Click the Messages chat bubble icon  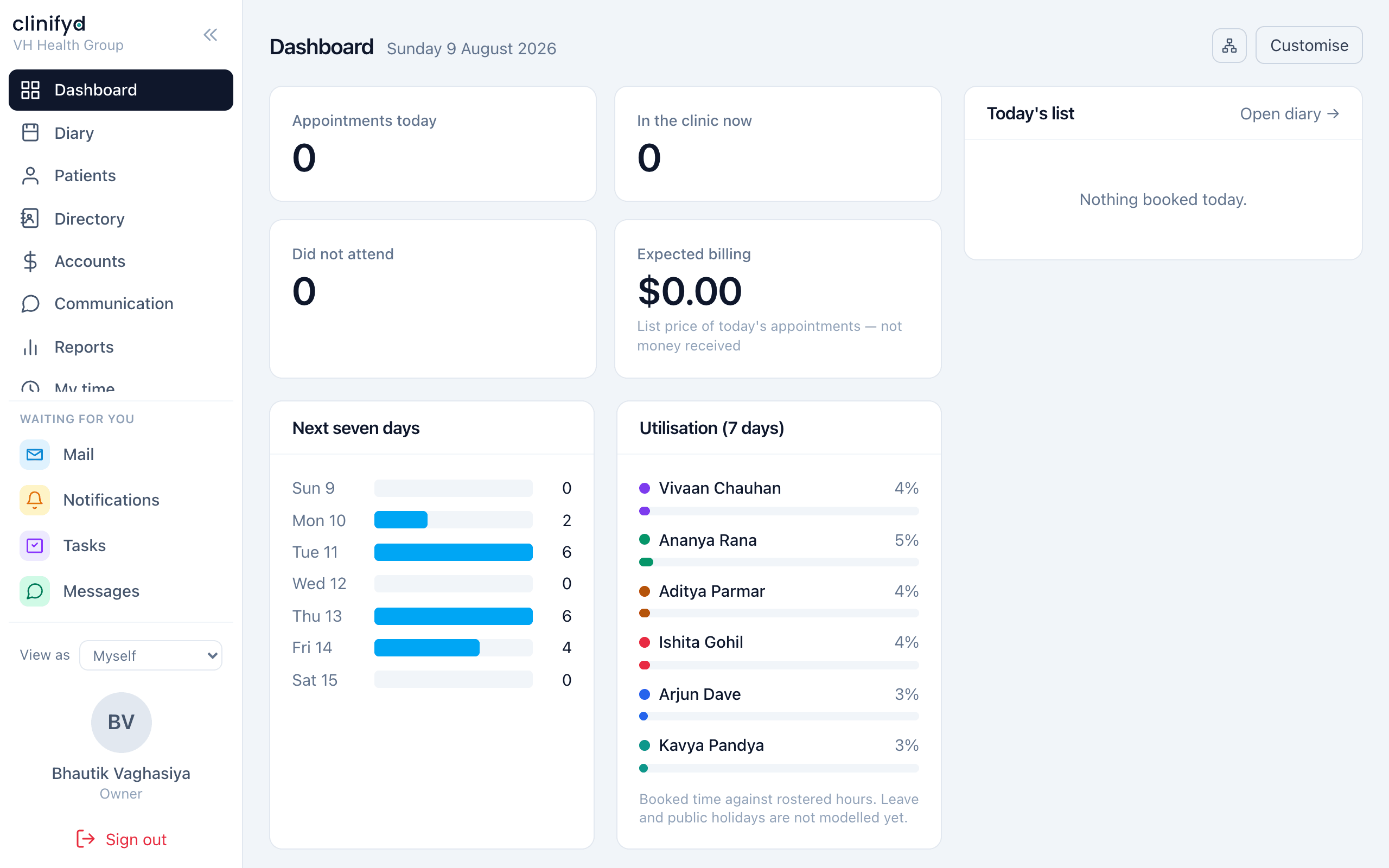click(x=34, y=591)
